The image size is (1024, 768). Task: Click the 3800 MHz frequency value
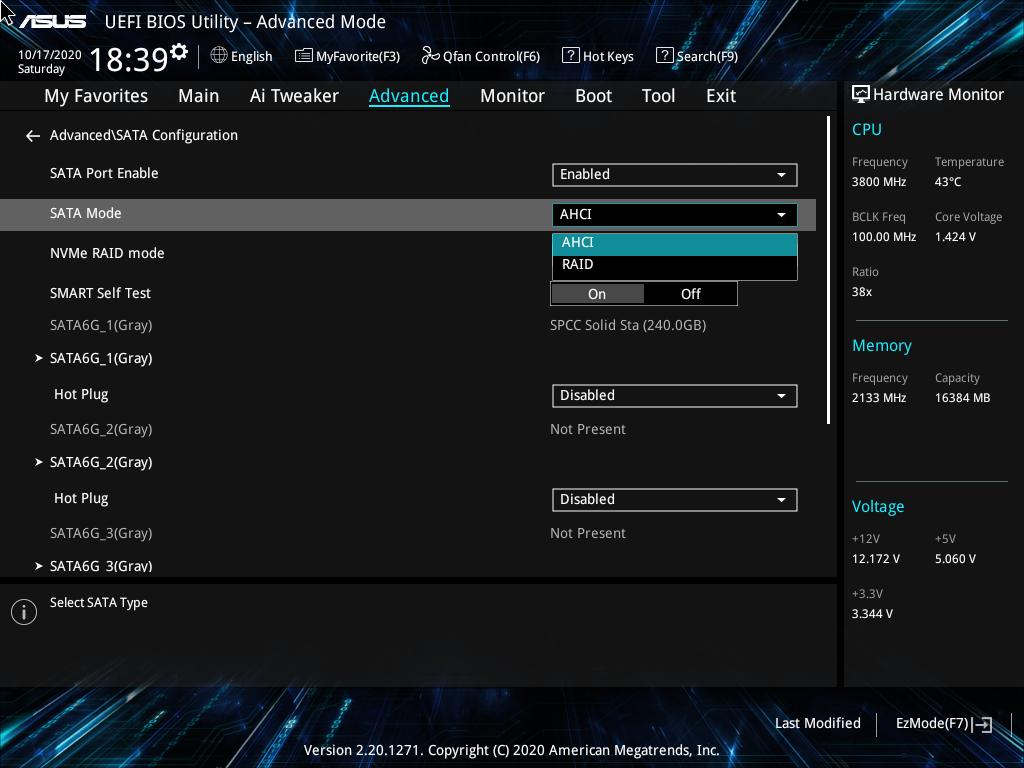click(x=879, y=182)
